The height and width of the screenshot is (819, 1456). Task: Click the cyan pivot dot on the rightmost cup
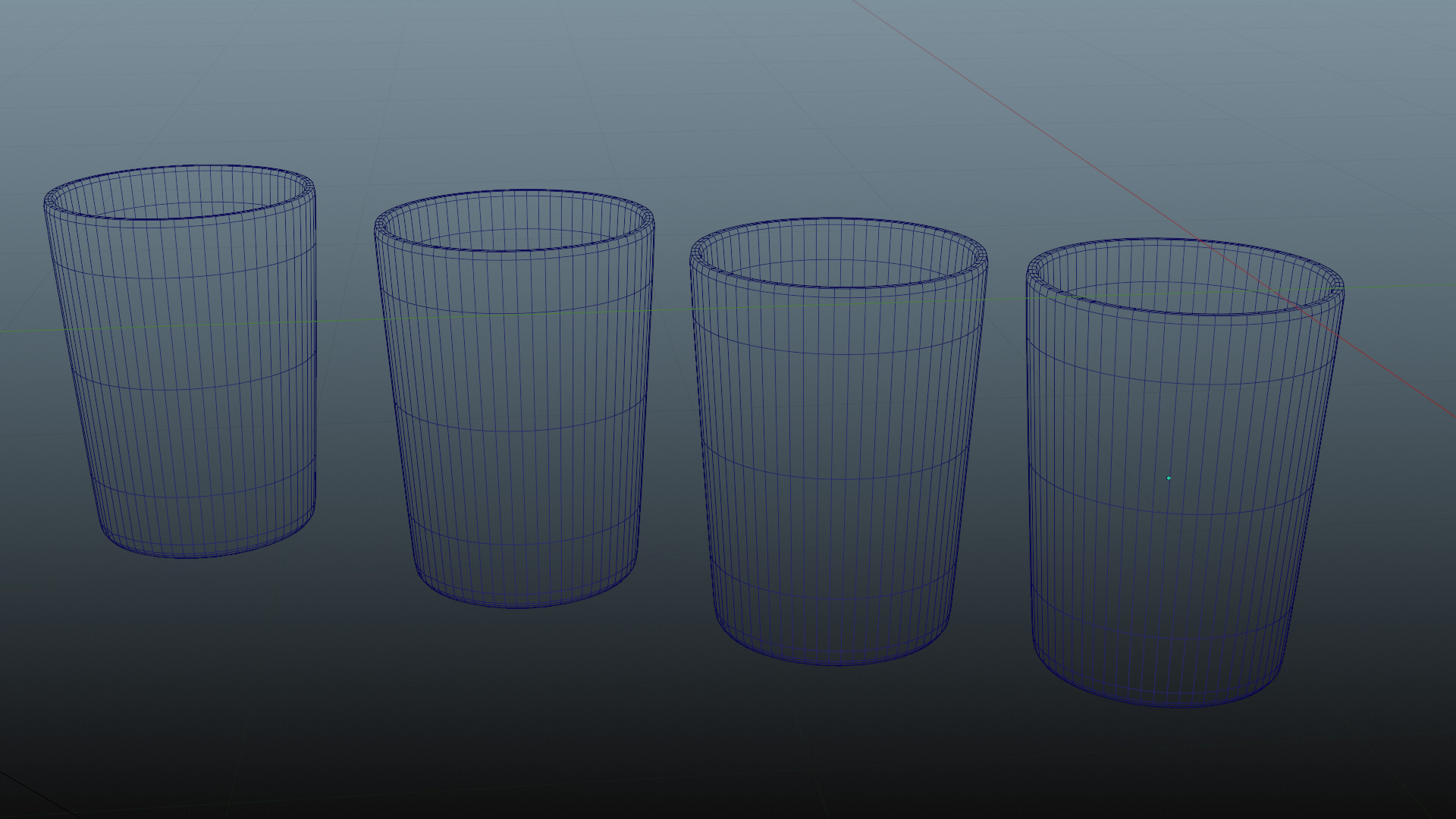pos(1169,479)
